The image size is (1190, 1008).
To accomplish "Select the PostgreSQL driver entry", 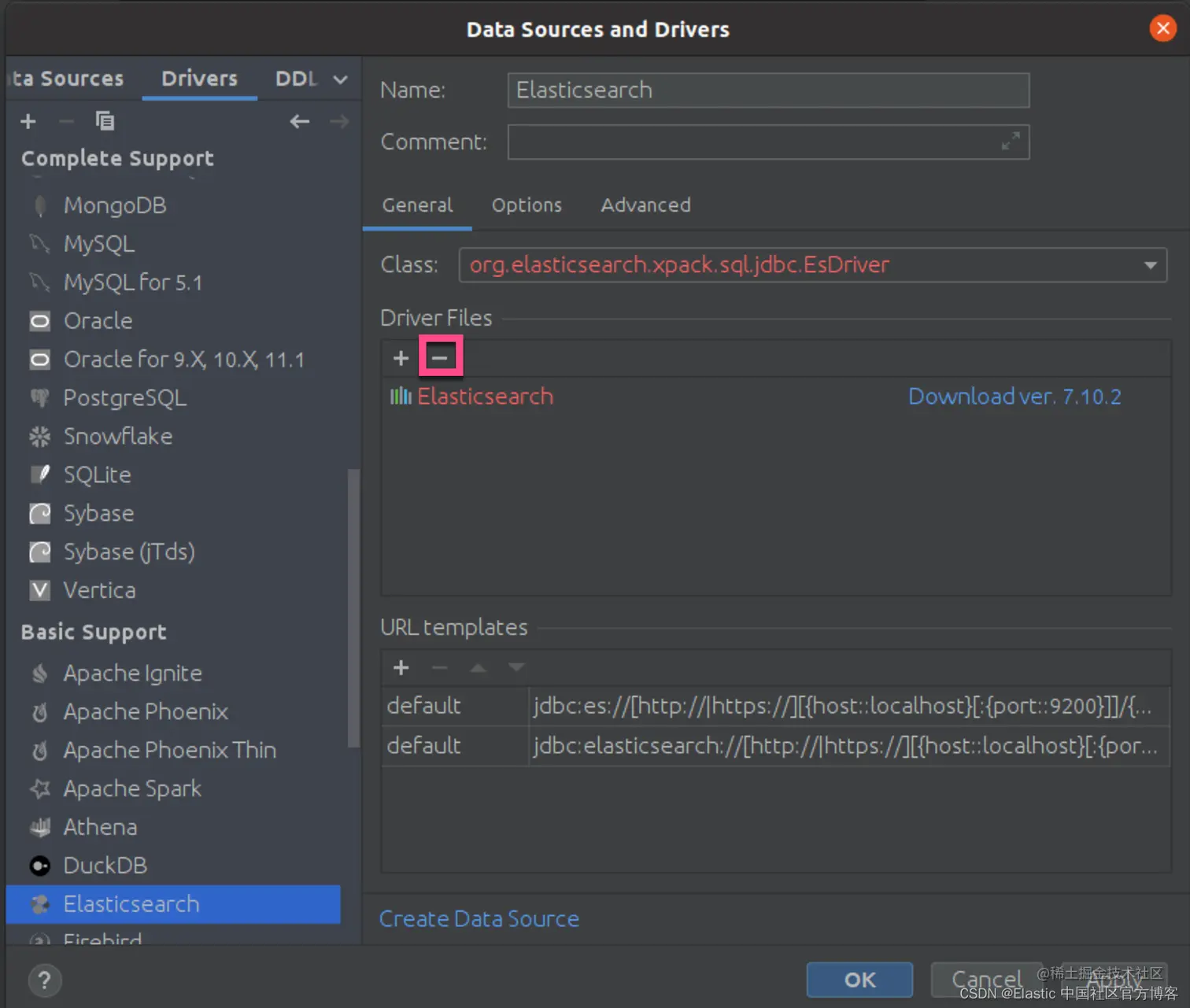I will coord(124,397).
